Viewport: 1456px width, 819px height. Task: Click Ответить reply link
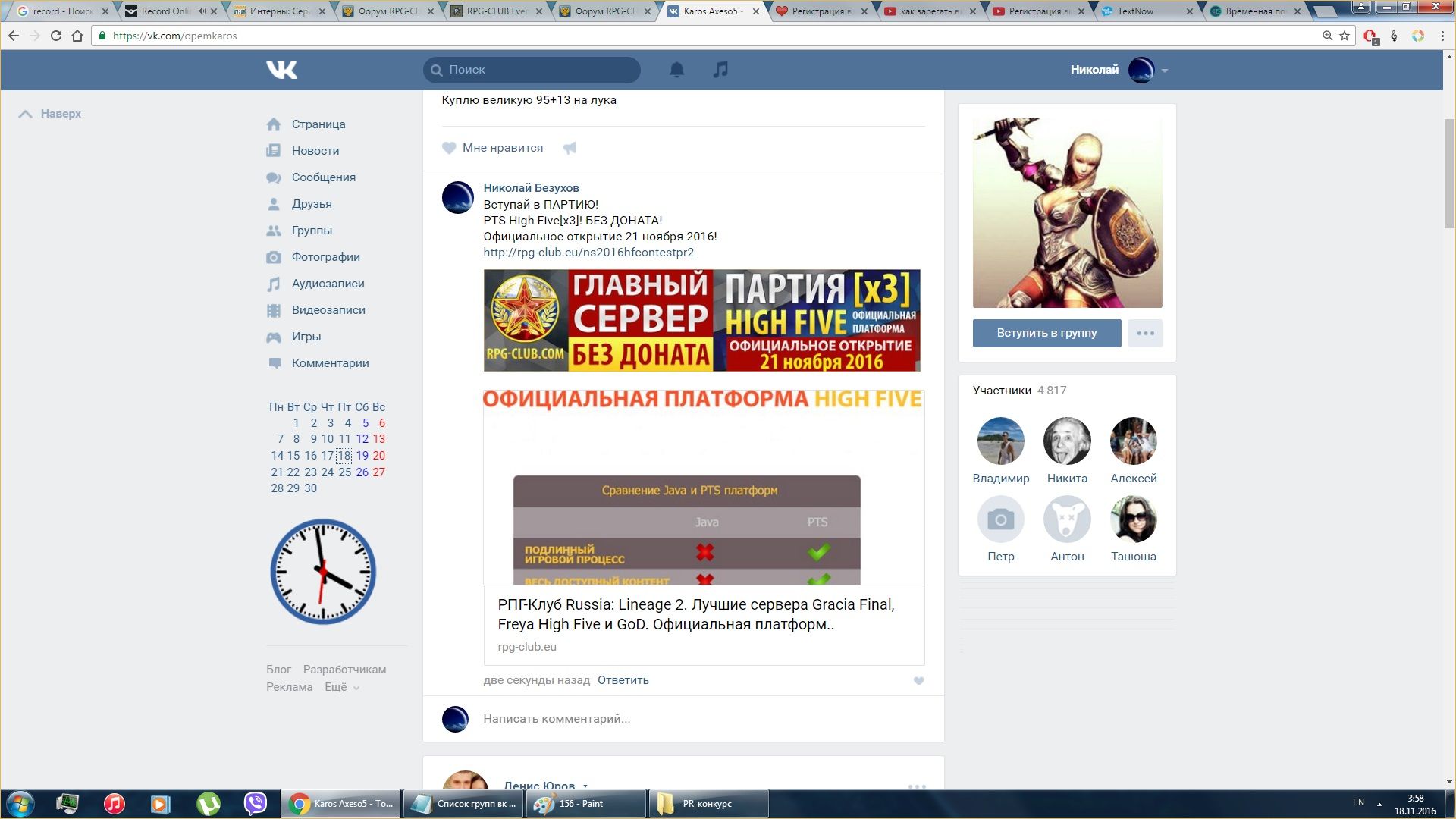[x=623, y=680]
